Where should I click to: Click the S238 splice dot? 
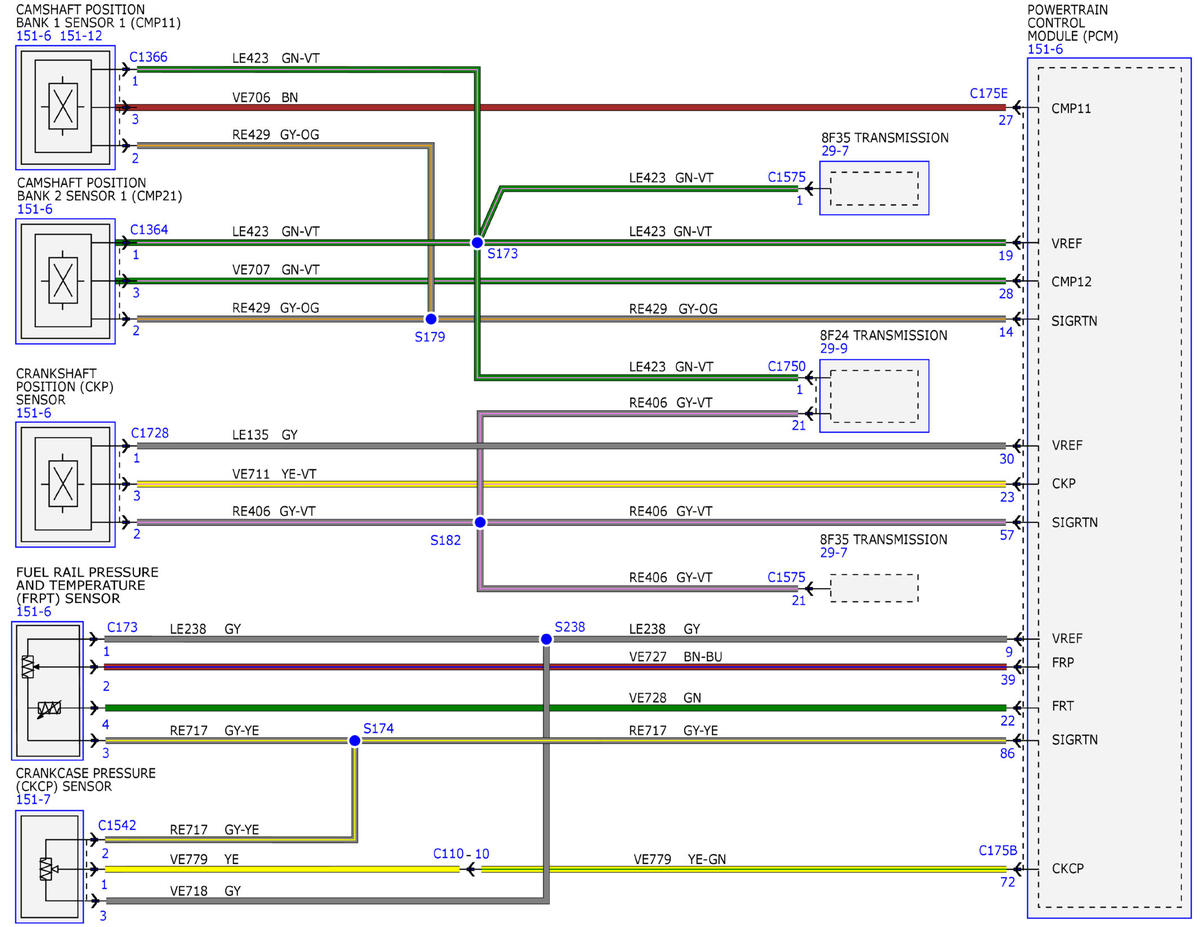(546, 639)
